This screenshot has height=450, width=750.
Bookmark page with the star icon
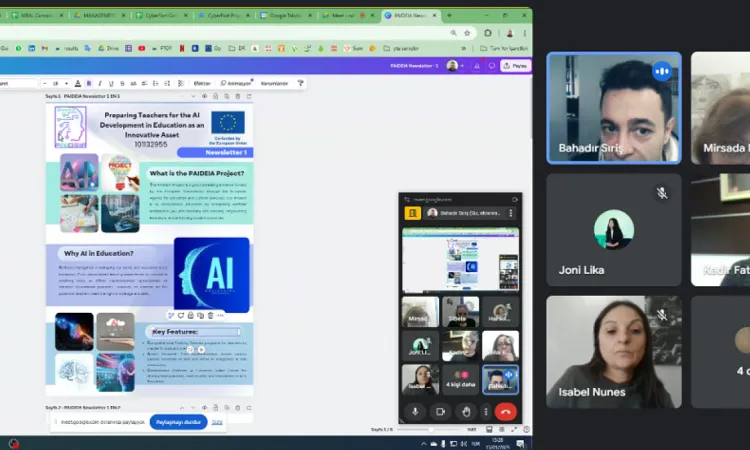click(465, 32)
